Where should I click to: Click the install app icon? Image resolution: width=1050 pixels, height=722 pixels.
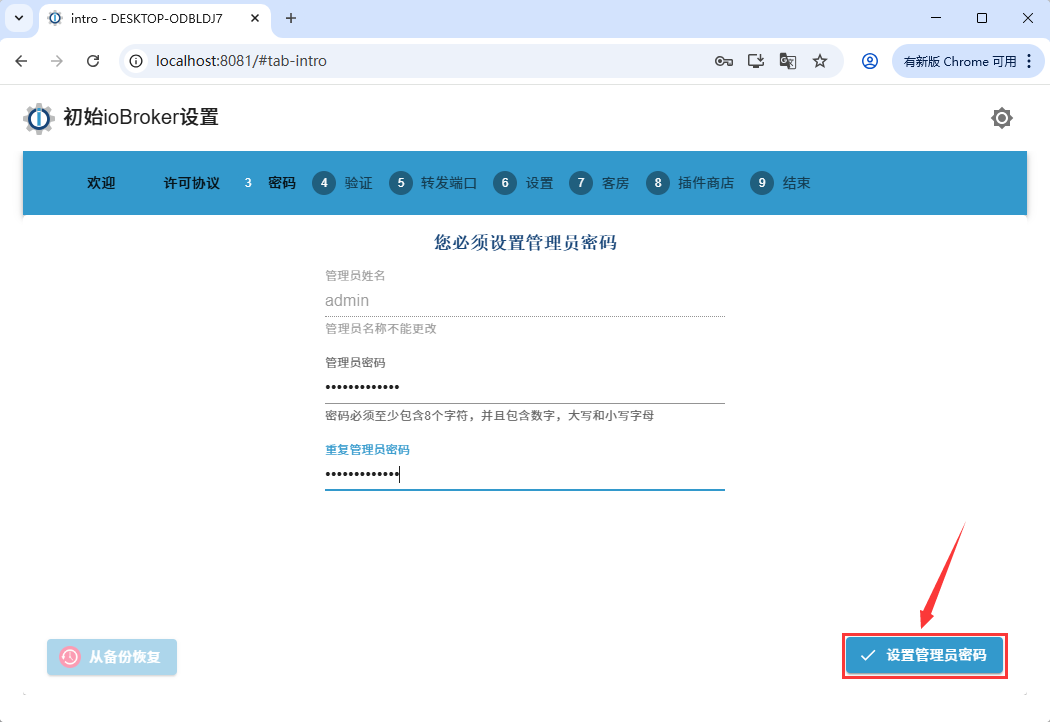pos(756,61)
